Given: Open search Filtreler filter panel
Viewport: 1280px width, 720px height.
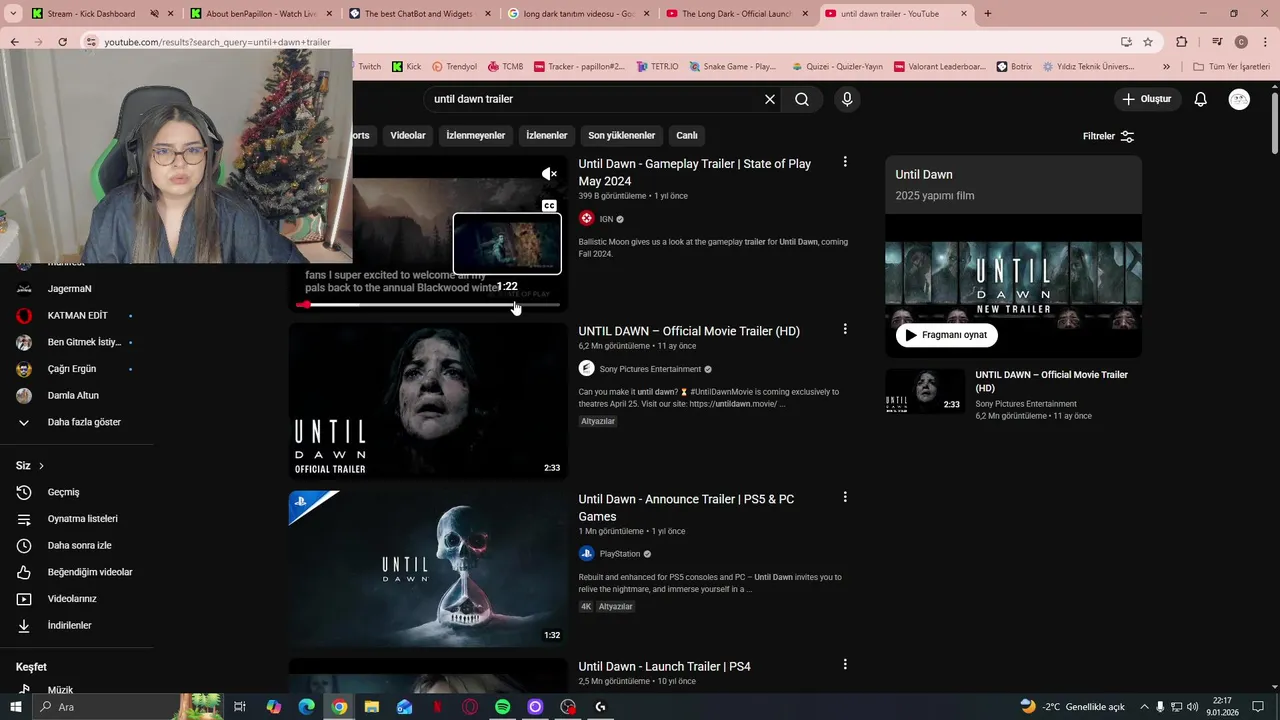Looking at the screenshot, I should pos(1108,136).
